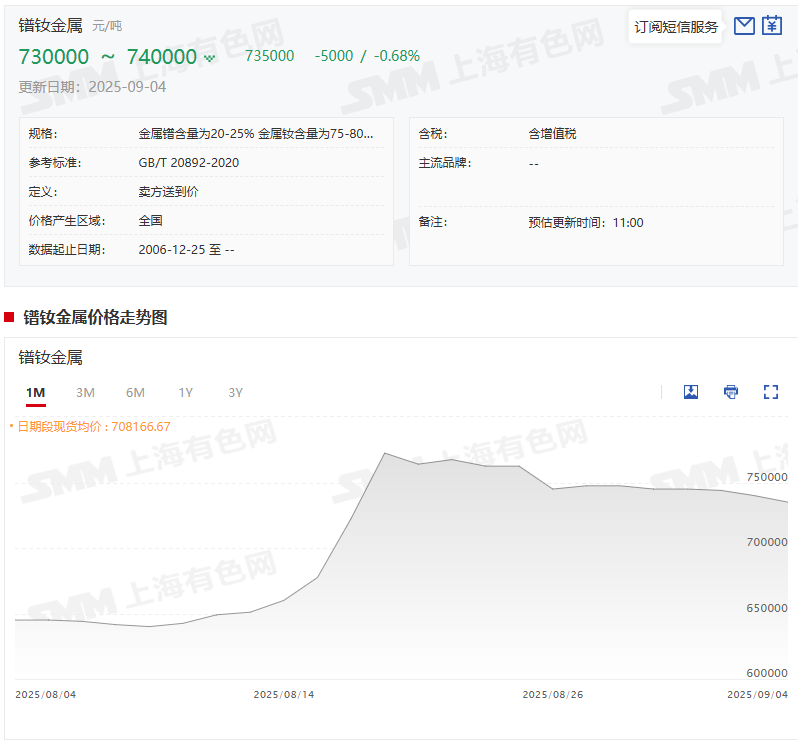Click the yen price alert icon
This screenshot has height=744, width=798.
[x=772, y=26]
